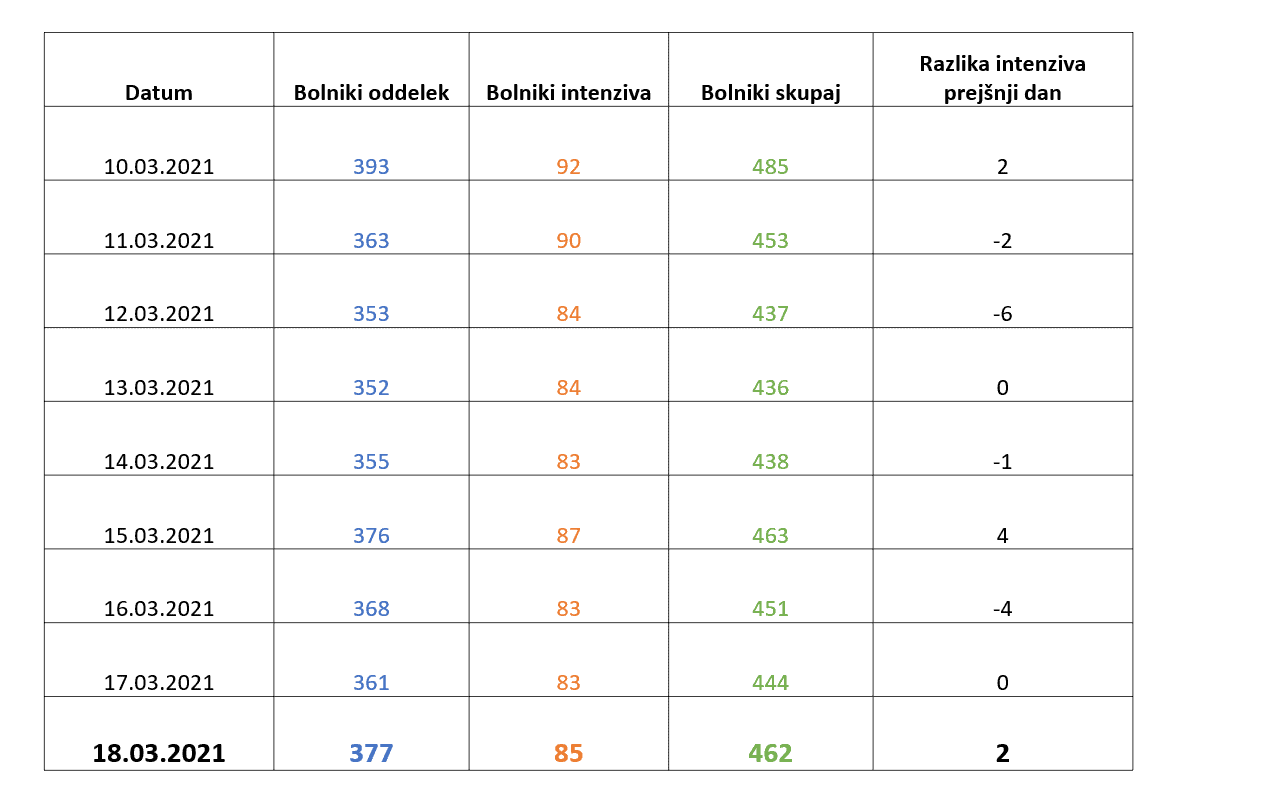This screenshot has height=806, width=1279.
Task: Select the orange value 92
Action: pos(568,167)
